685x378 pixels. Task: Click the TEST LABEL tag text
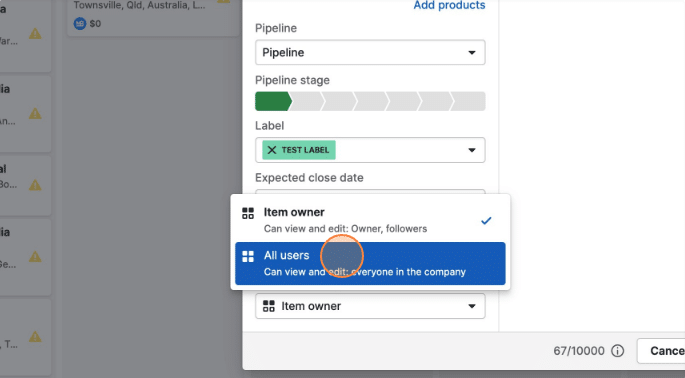pos(305,150)
